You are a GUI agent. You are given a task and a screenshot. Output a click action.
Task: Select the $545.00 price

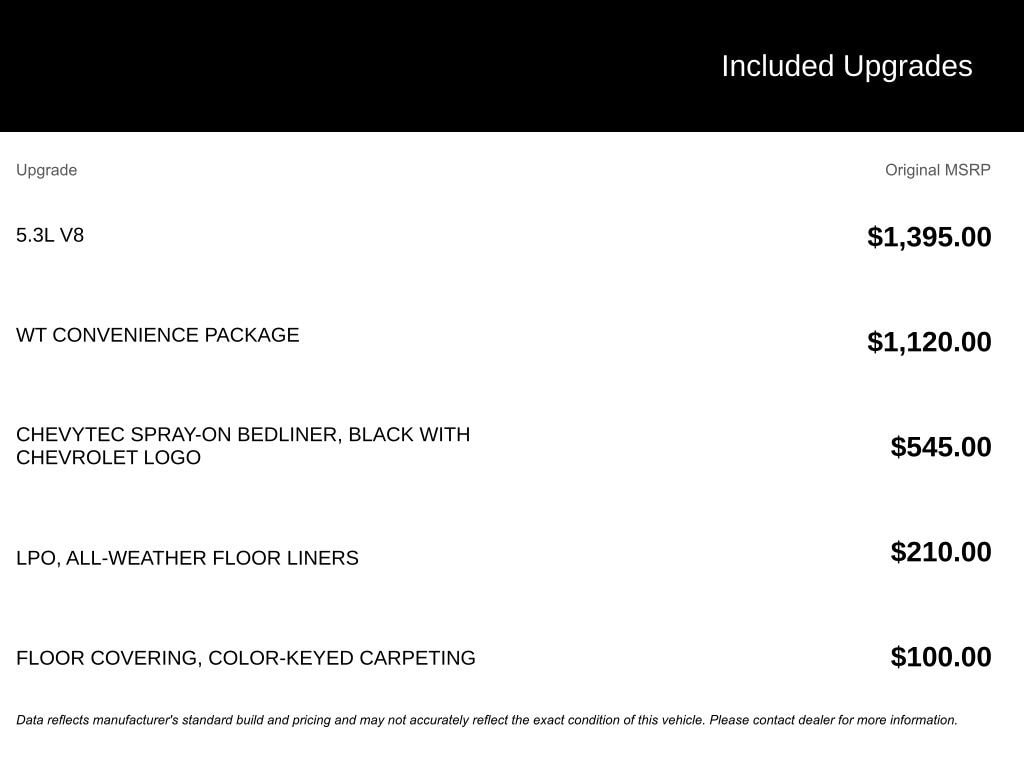coord(941,447)
